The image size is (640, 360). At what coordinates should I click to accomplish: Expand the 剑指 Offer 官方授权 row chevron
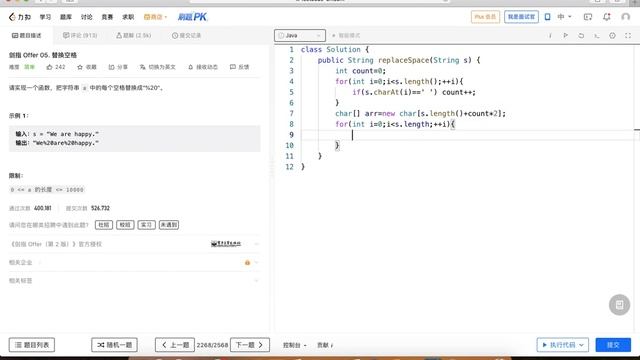[256, 244]
